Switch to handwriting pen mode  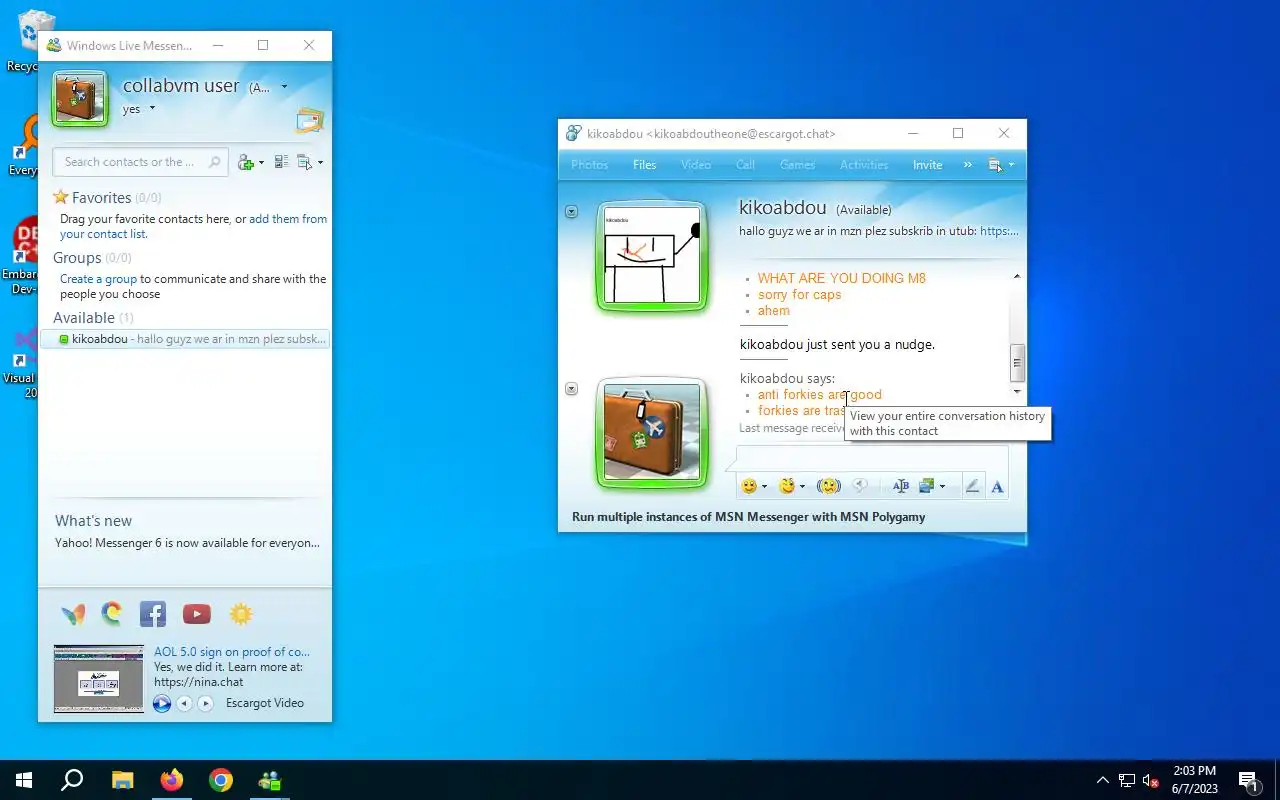click(x=972, y=486)
